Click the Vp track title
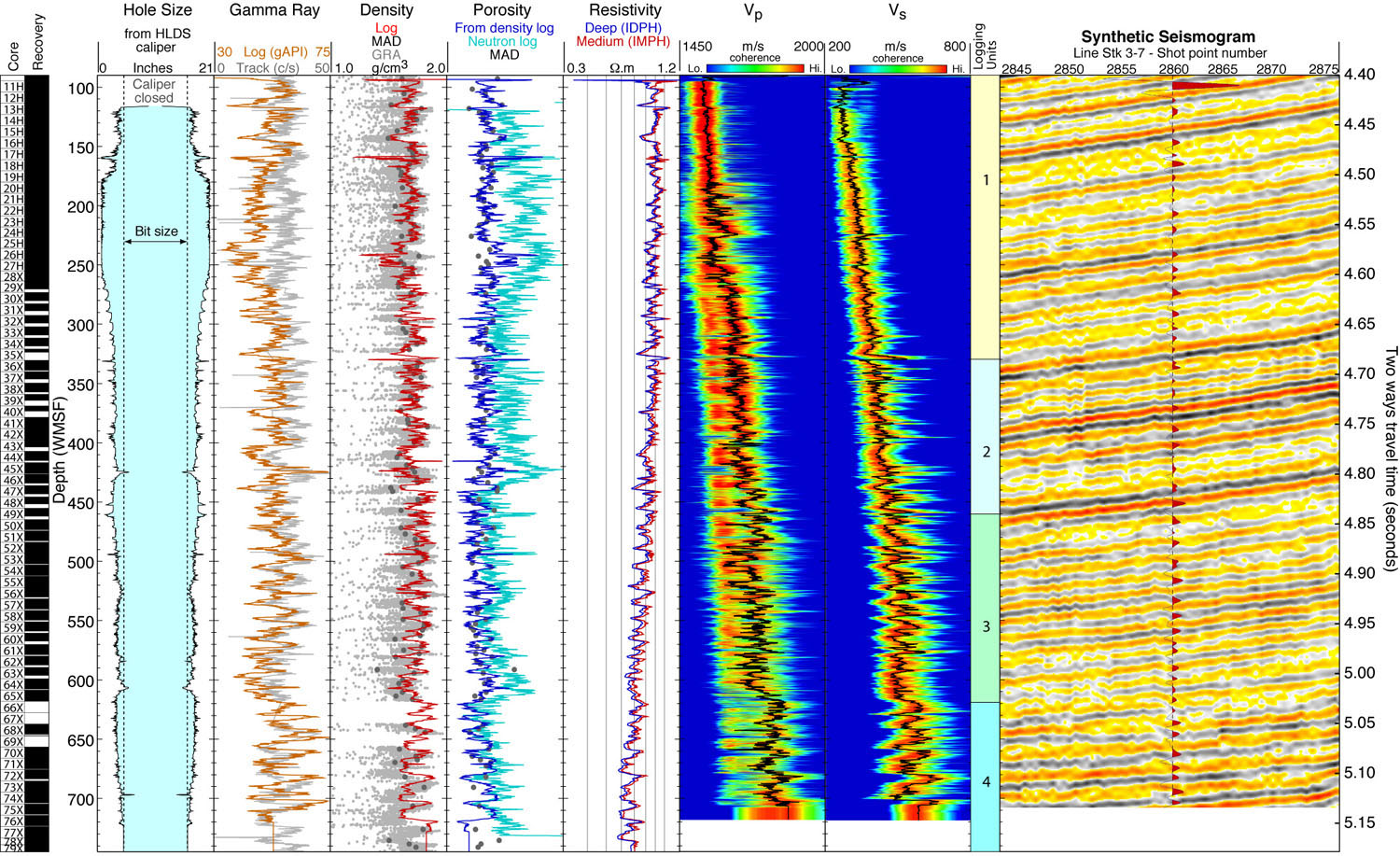 click(x=753, y=13)
